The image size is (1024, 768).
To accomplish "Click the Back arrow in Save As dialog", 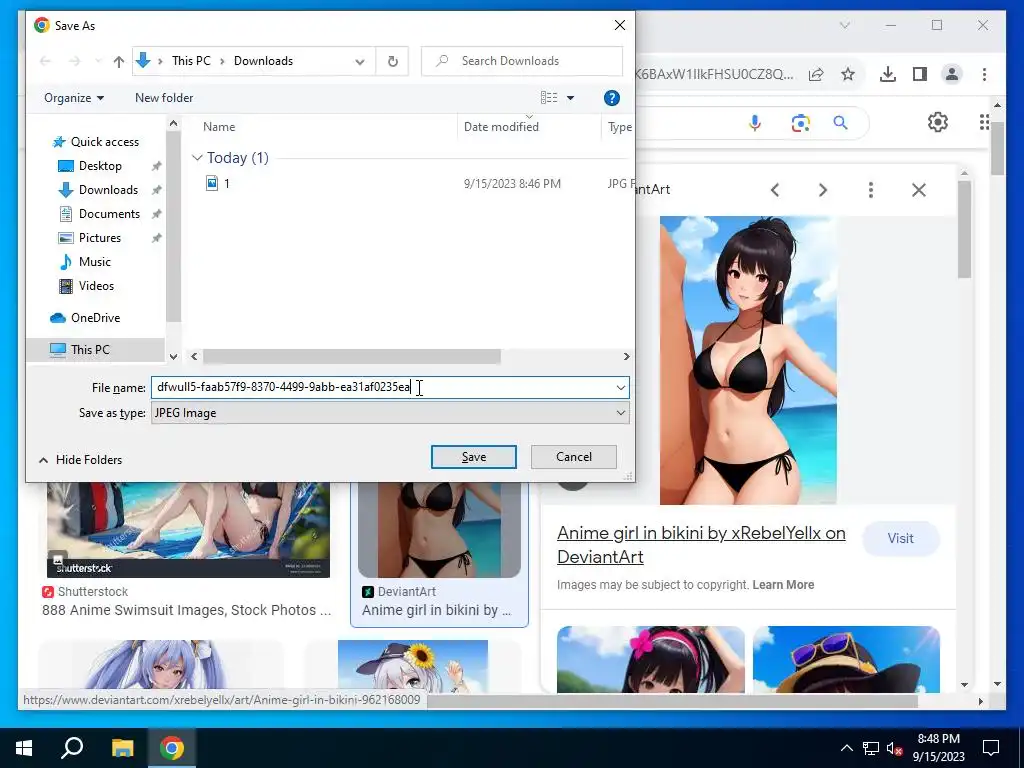I will 45,61.
